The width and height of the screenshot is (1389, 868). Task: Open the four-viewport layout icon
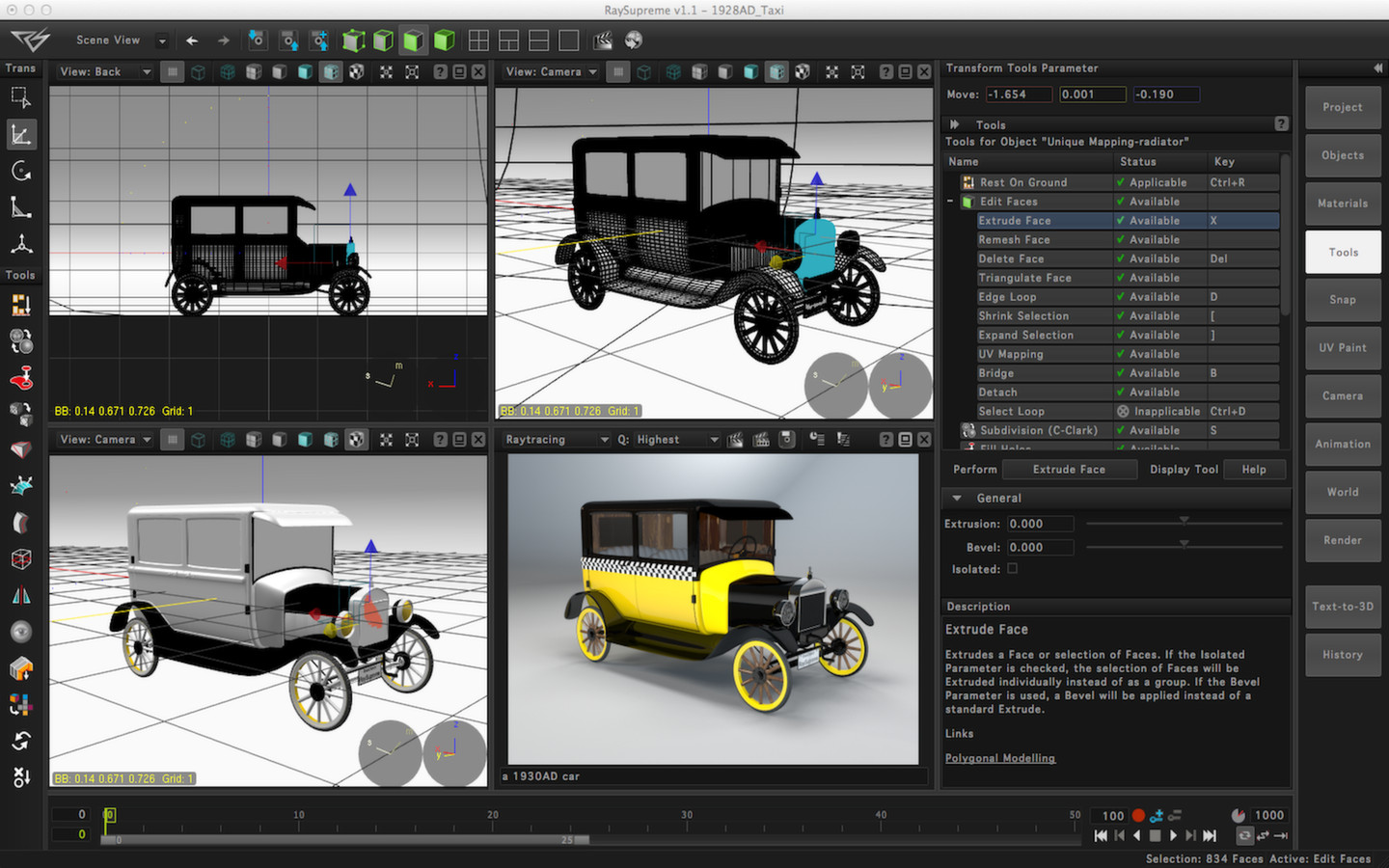click(x=478, y=40)
